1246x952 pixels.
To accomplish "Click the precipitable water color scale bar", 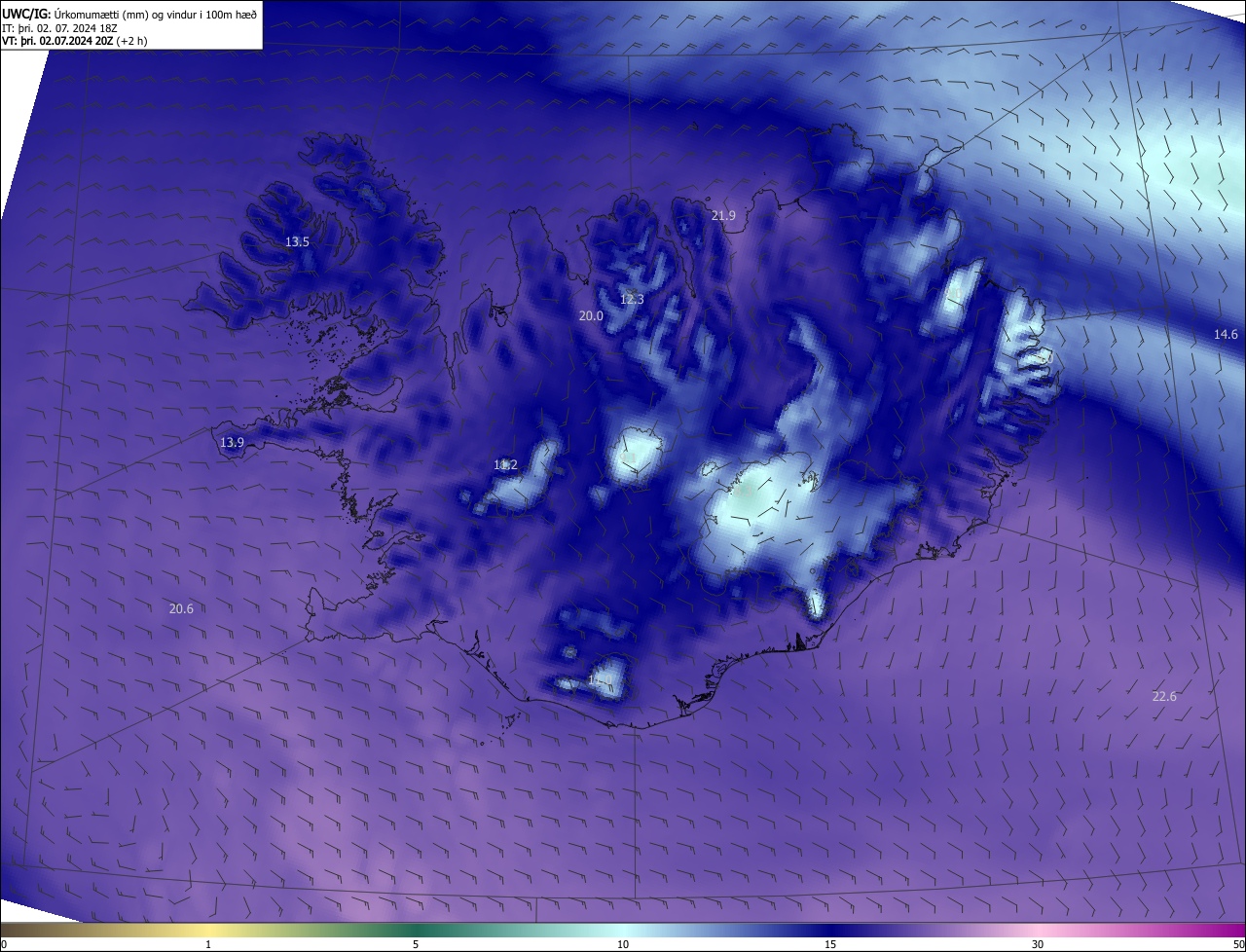I will coord(623,930).
